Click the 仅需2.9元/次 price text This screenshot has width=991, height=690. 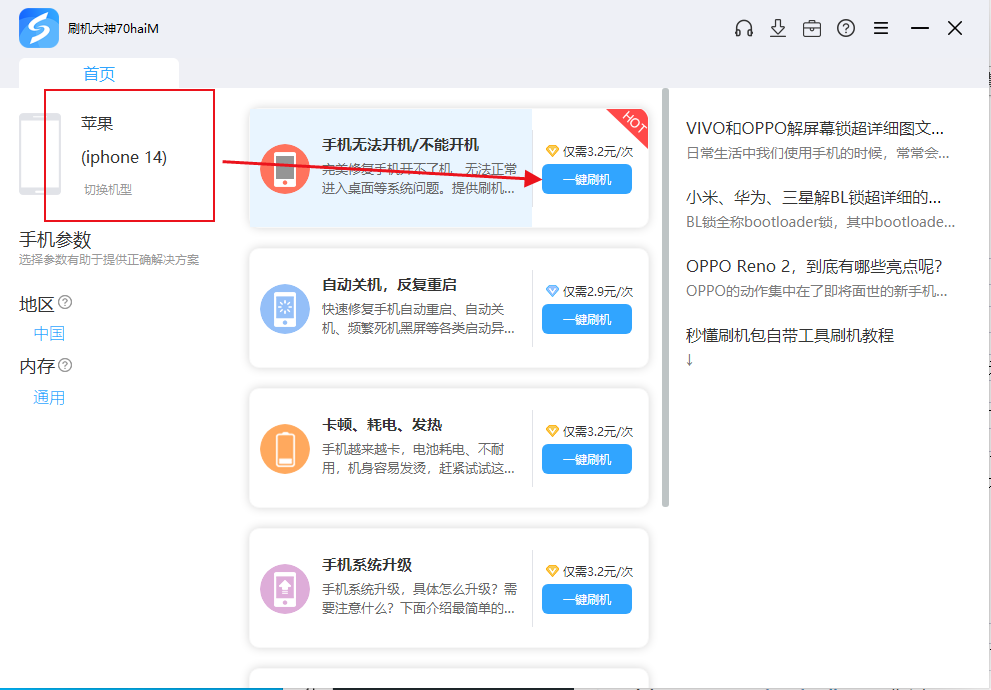point(598,291)
